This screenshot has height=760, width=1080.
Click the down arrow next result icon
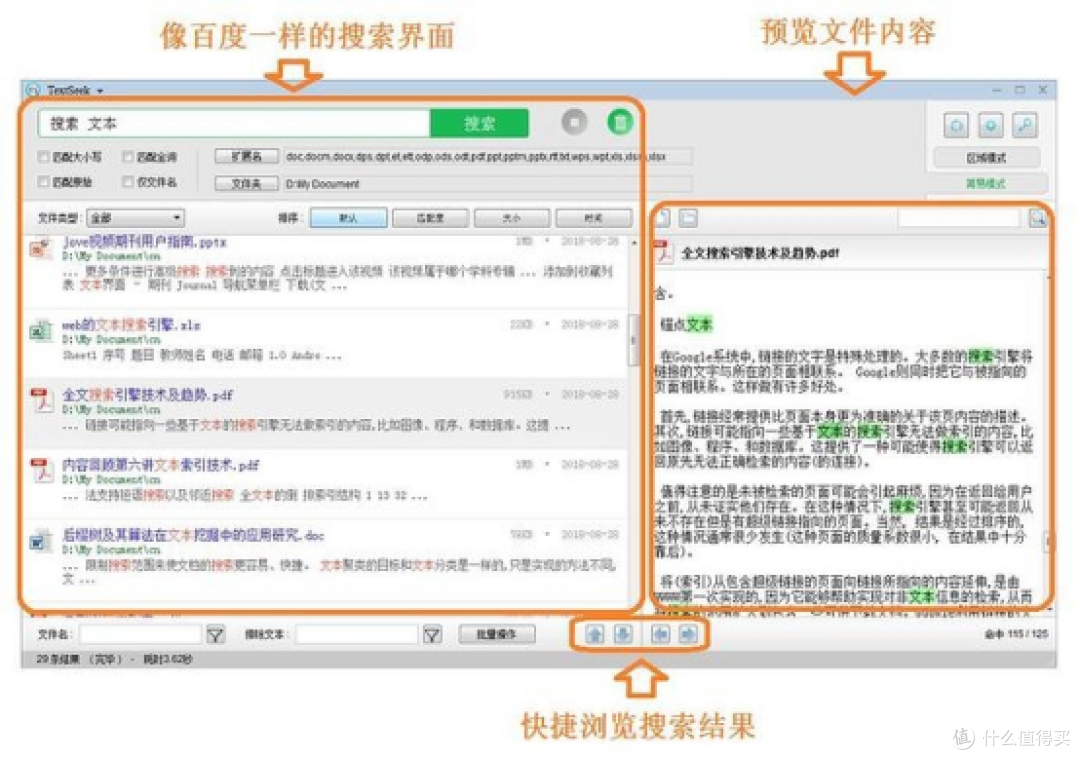coord(623,634)
